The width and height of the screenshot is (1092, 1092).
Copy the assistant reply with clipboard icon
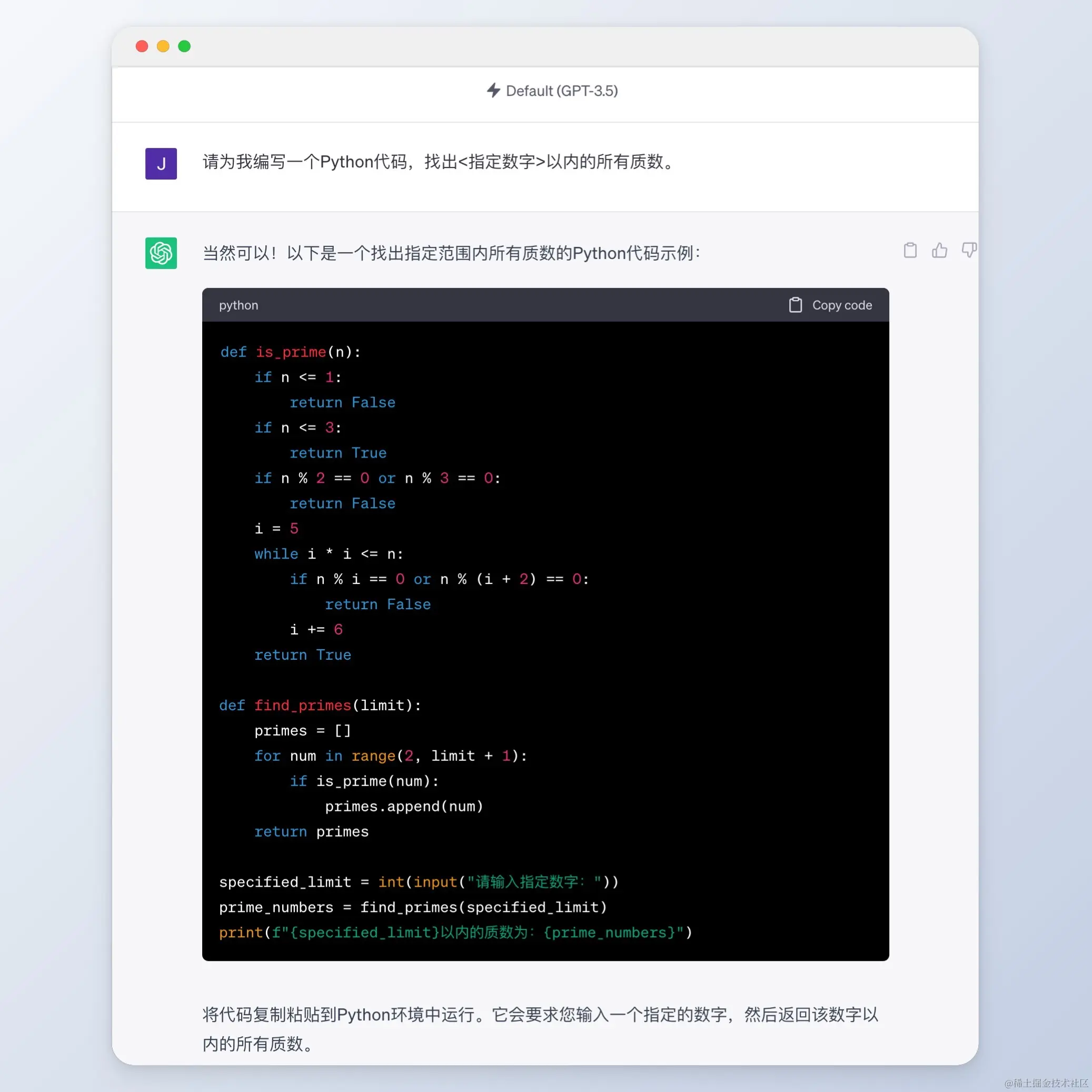pos(910,251)
